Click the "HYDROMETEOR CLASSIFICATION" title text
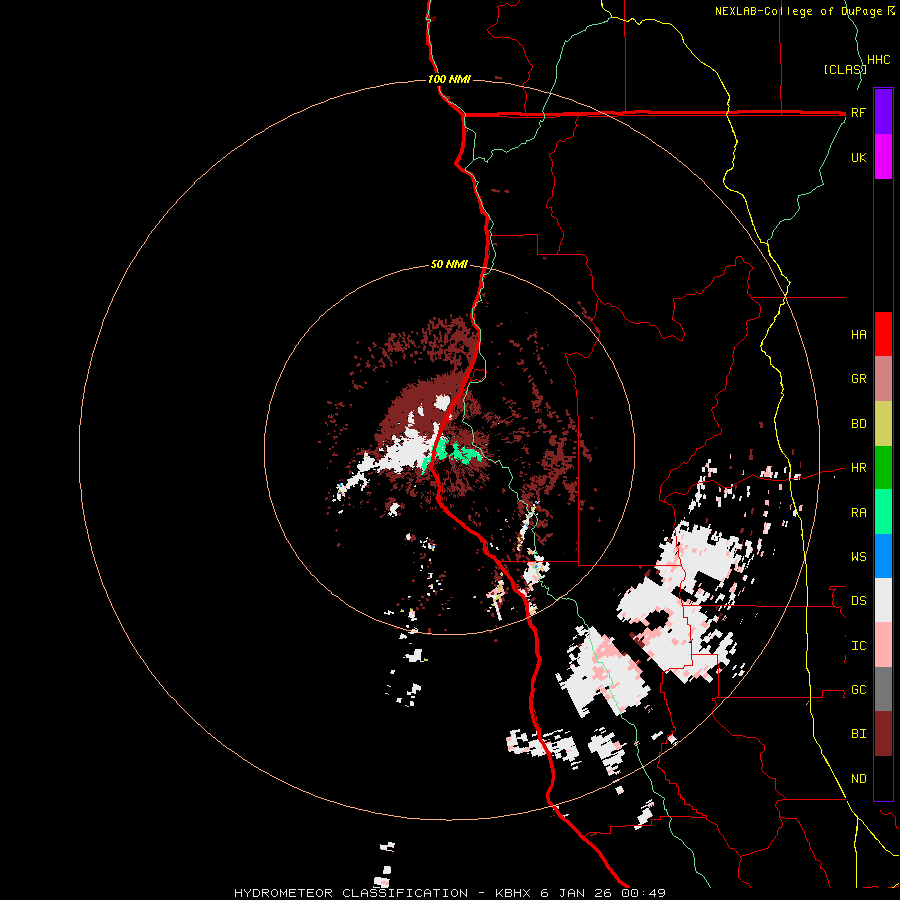This screenshot has width=900, height=900. [x=351, y=893]
